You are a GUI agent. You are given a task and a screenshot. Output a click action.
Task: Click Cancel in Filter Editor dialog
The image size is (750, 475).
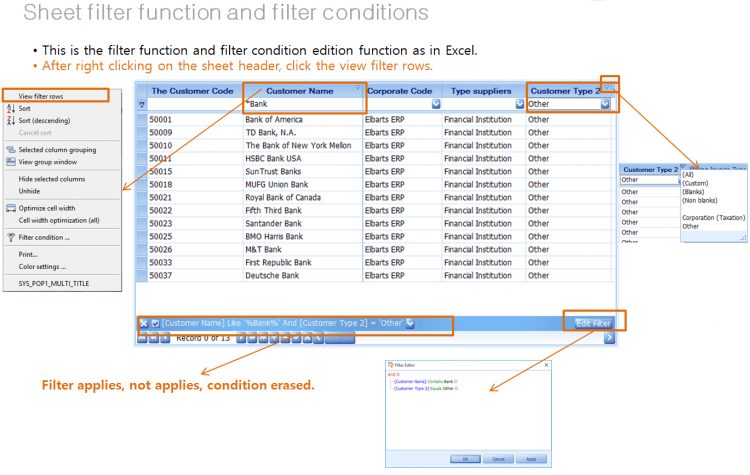coord(498,459)
